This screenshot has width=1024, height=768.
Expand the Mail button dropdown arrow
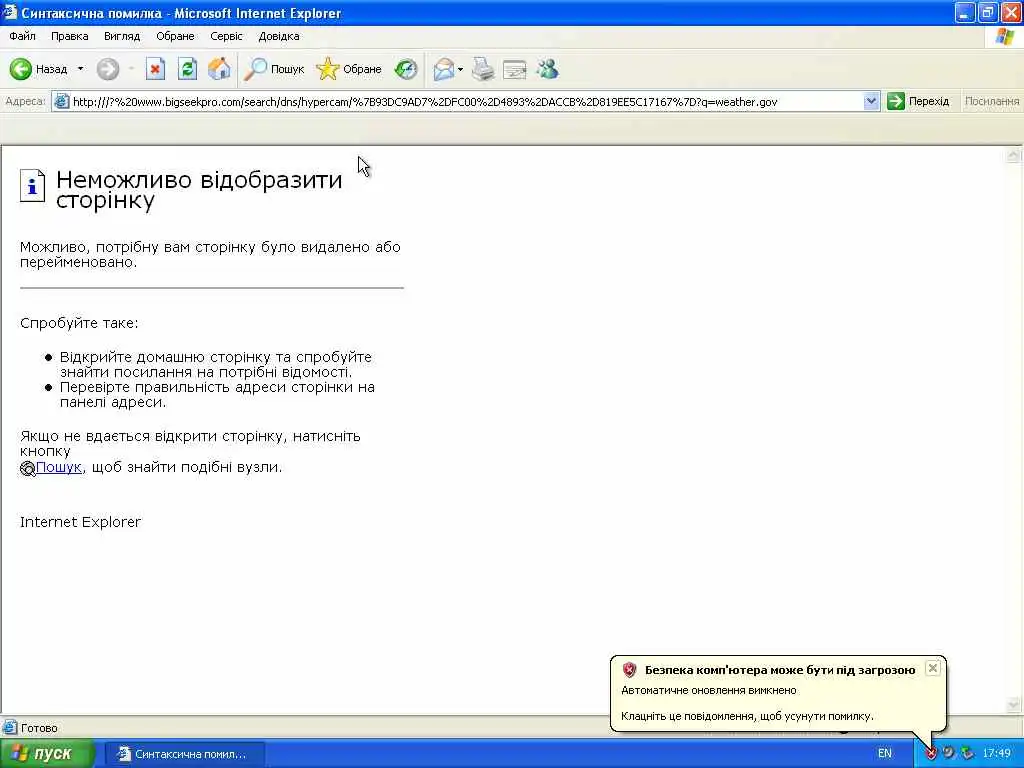(460, 69)
